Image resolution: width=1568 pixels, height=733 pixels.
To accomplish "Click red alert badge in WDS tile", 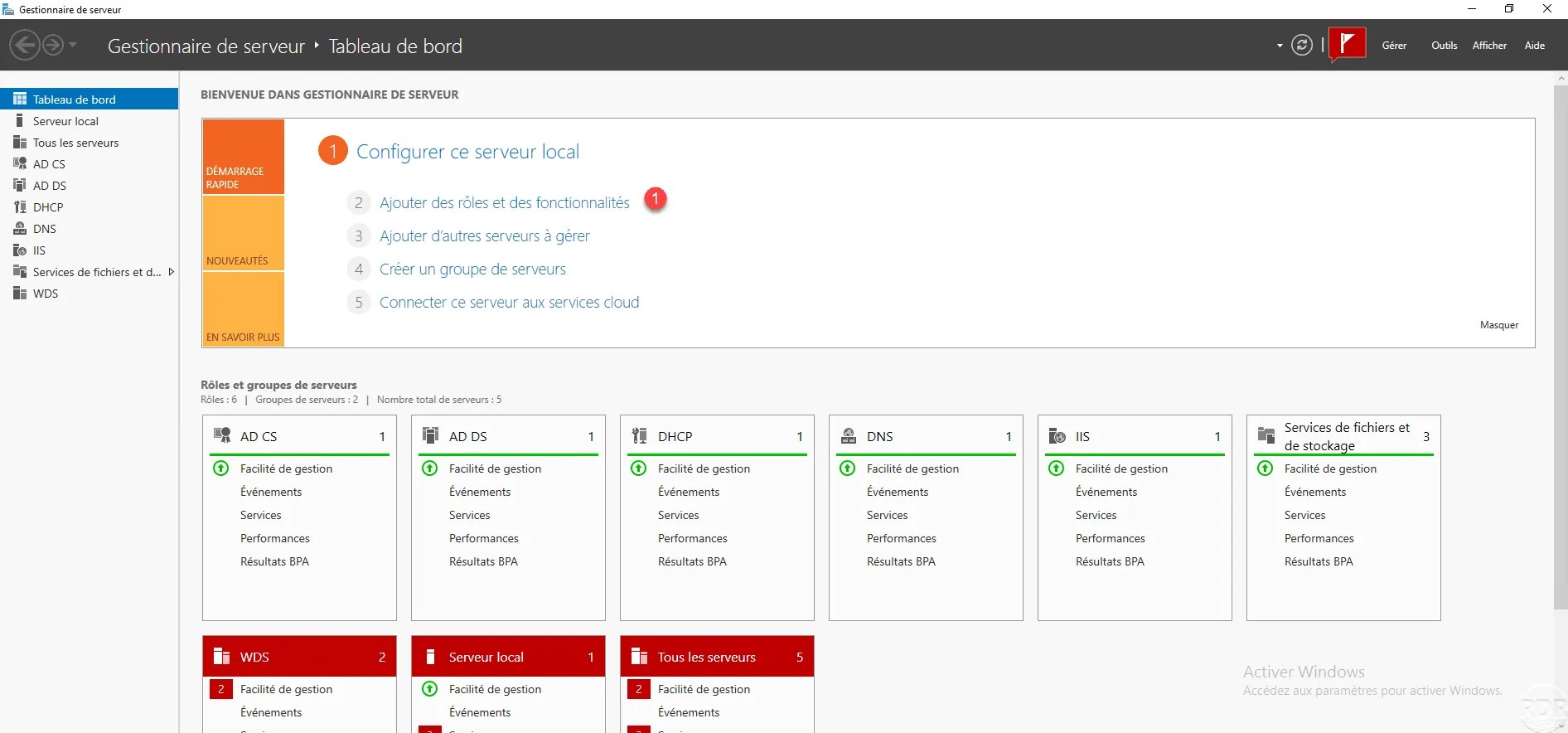I will coord(221,688).
